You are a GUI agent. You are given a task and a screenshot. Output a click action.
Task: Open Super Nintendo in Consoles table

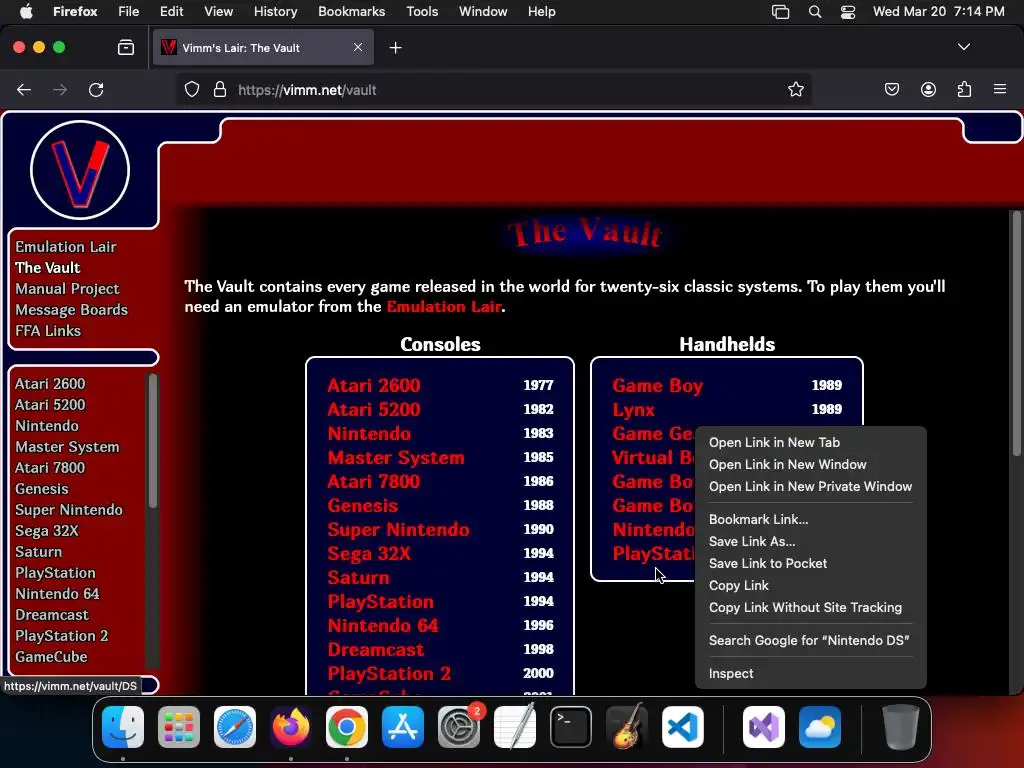398,530
